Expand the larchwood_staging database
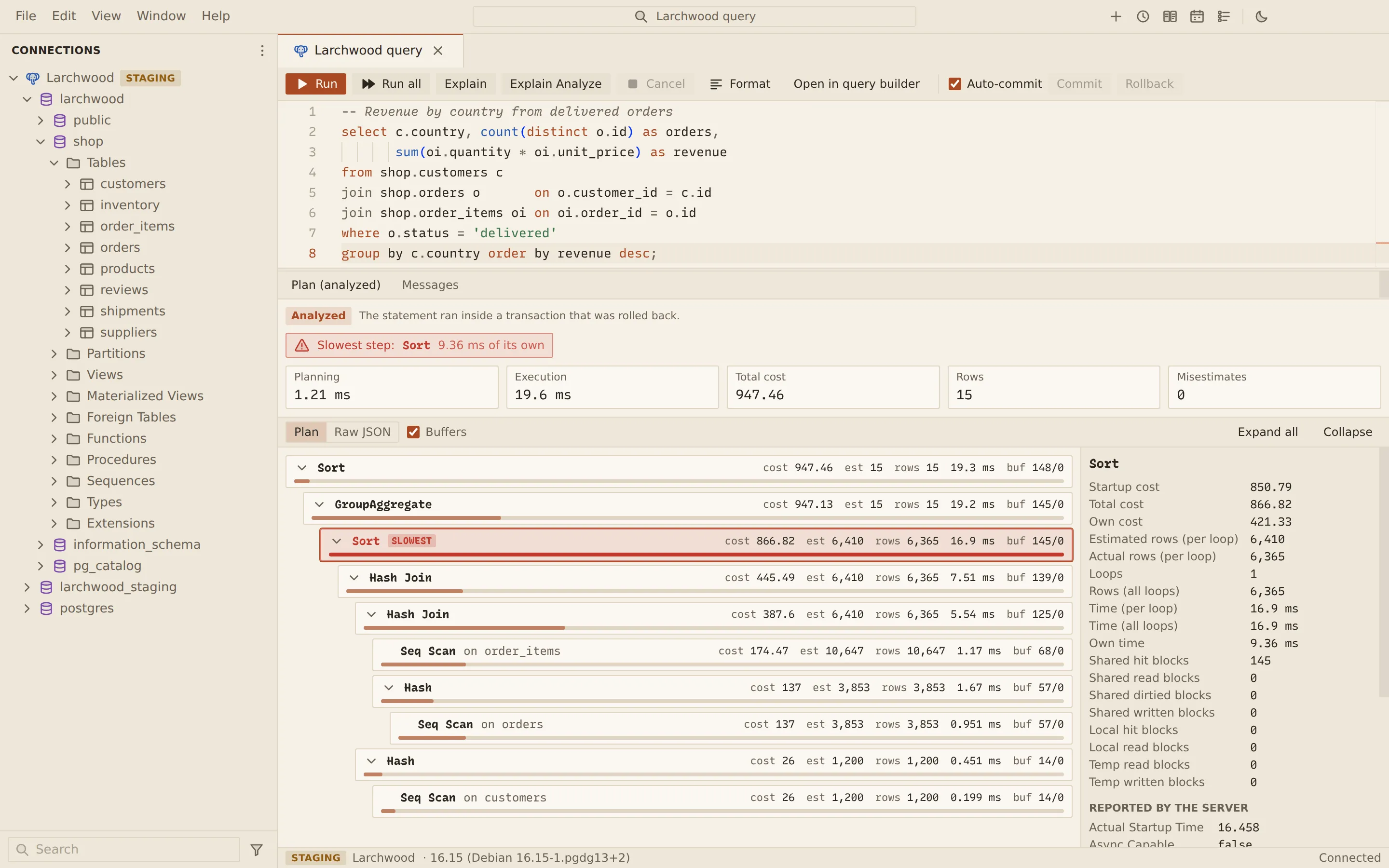This screenshot has height=868, width=1389. 27,587
